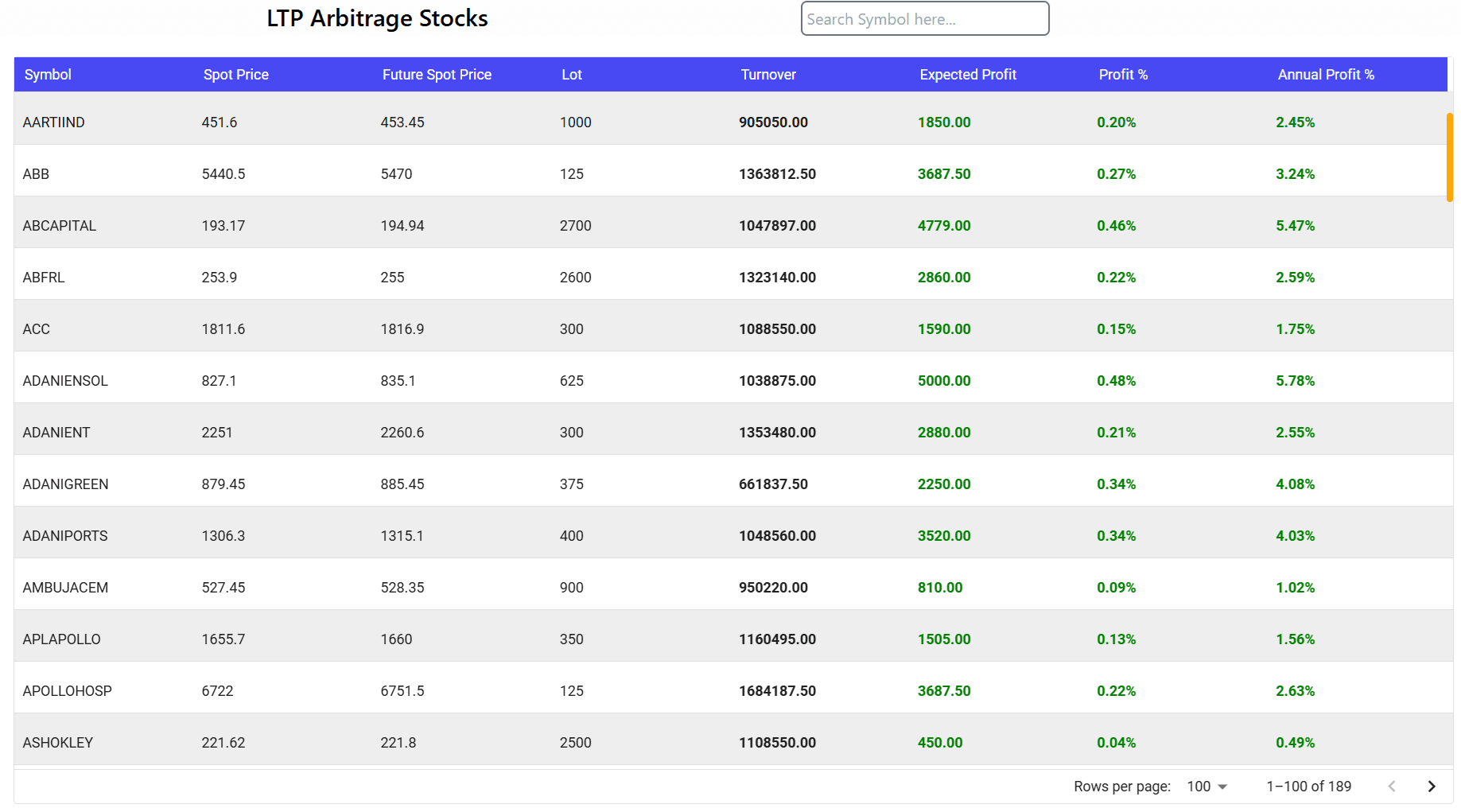Image resolution: width=1461 pixels, height=812 pixels.
Task: Select the Spot Price column header
Action: [235, 74]
